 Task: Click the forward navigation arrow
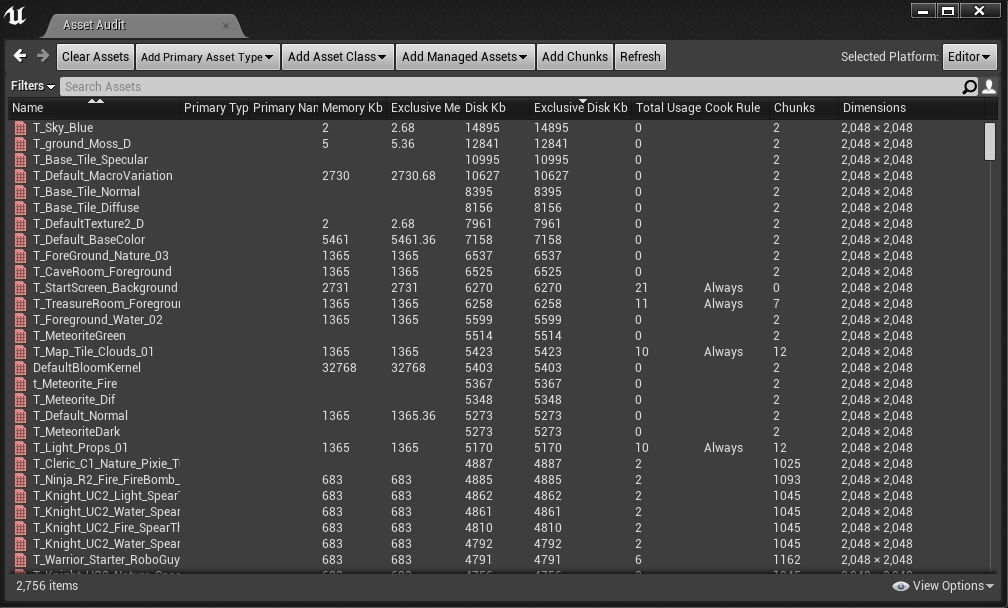click(40, 56)
